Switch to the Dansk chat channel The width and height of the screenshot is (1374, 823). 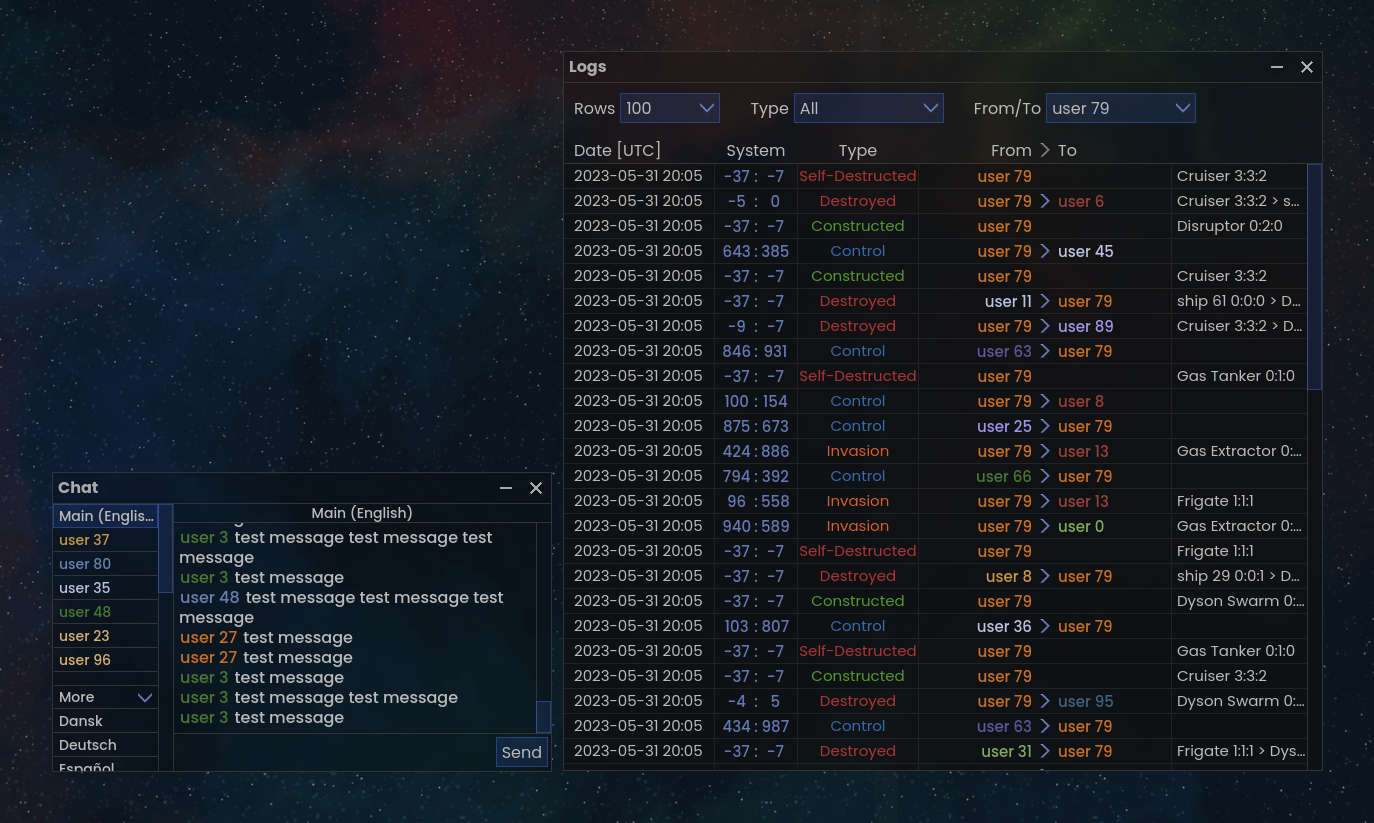(106, 721)
